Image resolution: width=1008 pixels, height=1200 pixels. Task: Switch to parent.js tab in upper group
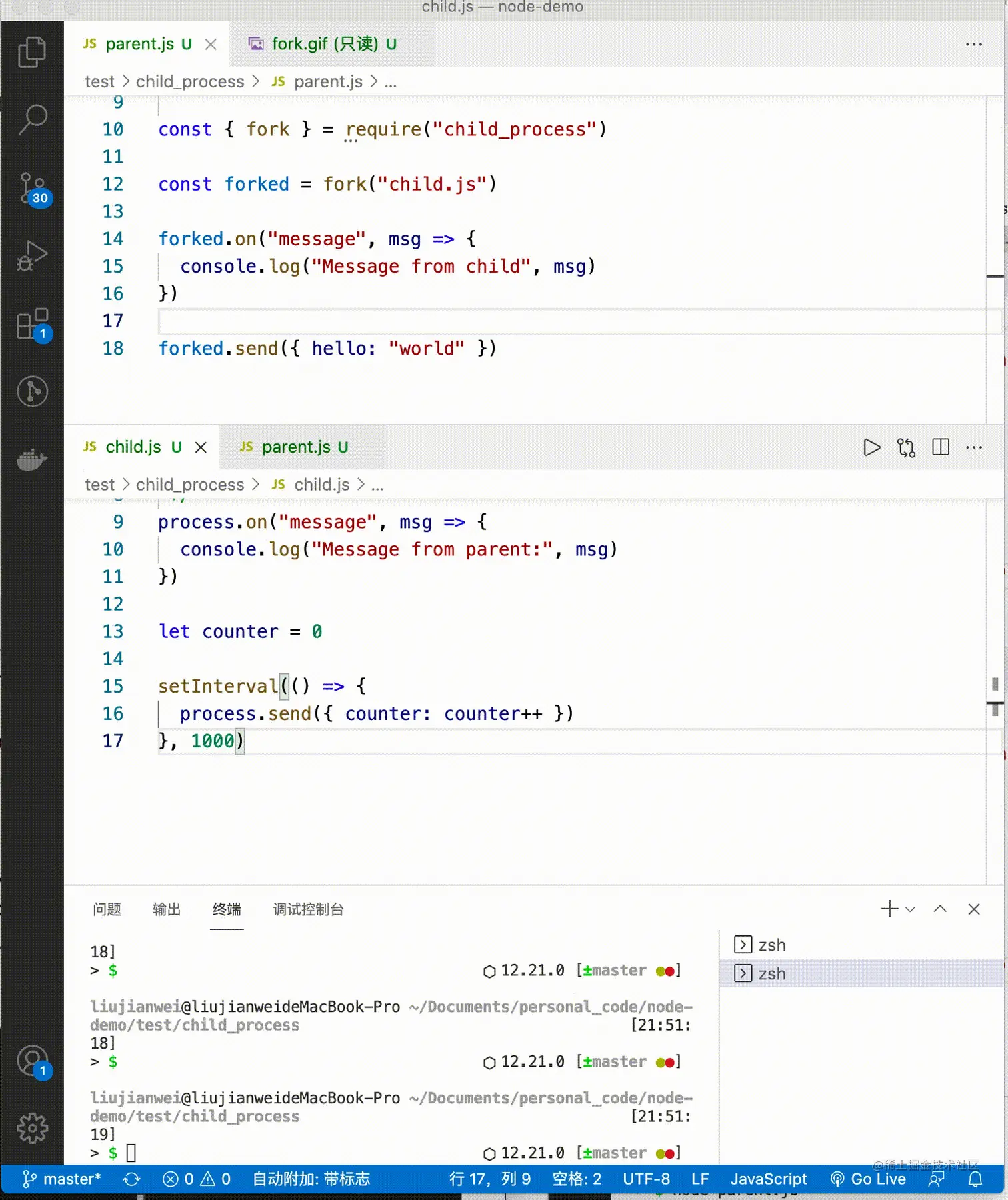pos(147,44)
